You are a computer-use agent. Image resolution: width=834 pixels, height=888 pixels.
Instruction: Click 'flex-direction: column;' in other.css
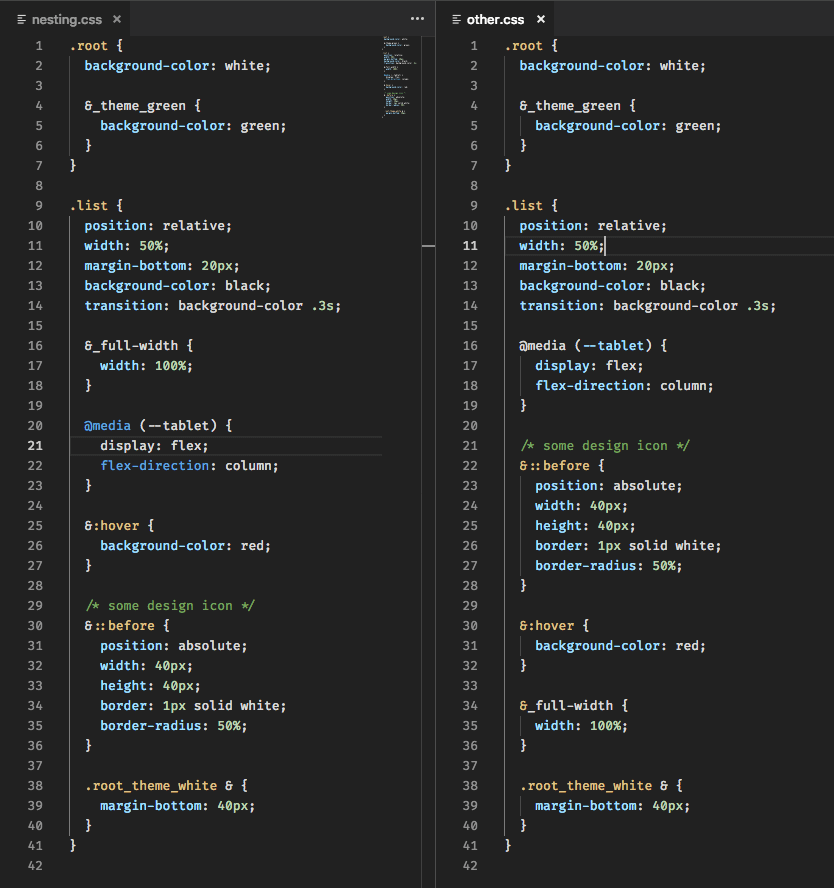[x=624, y=386]
